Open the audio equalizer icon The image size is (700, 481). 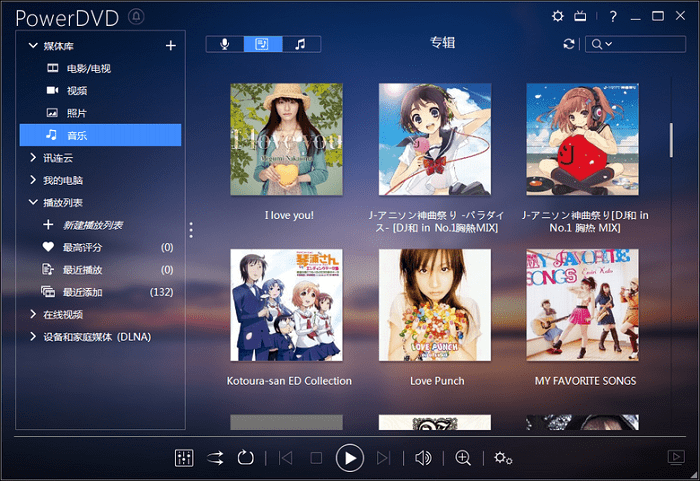coord(184,458)
